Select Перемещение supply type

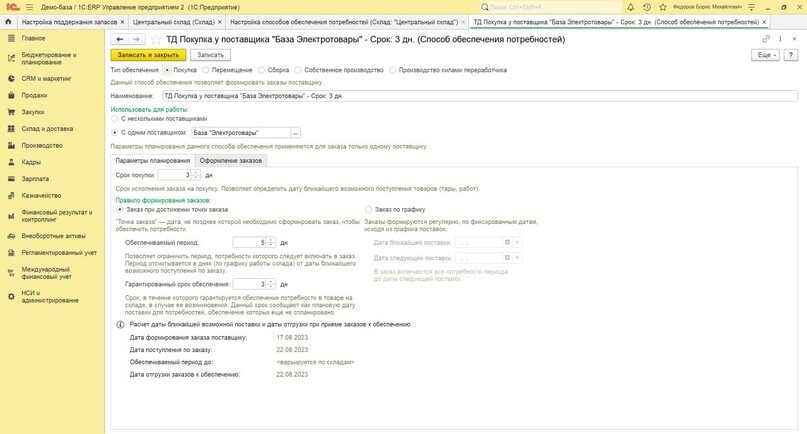pos(206,70)
